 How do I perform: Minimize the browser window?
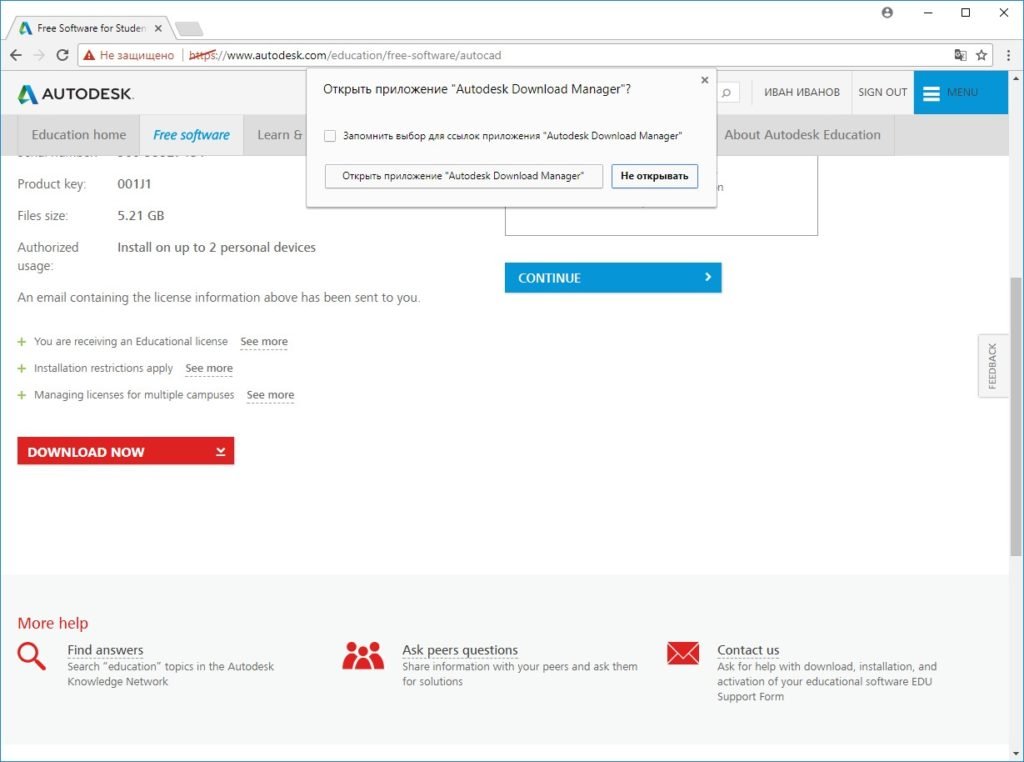click(927, 12)
